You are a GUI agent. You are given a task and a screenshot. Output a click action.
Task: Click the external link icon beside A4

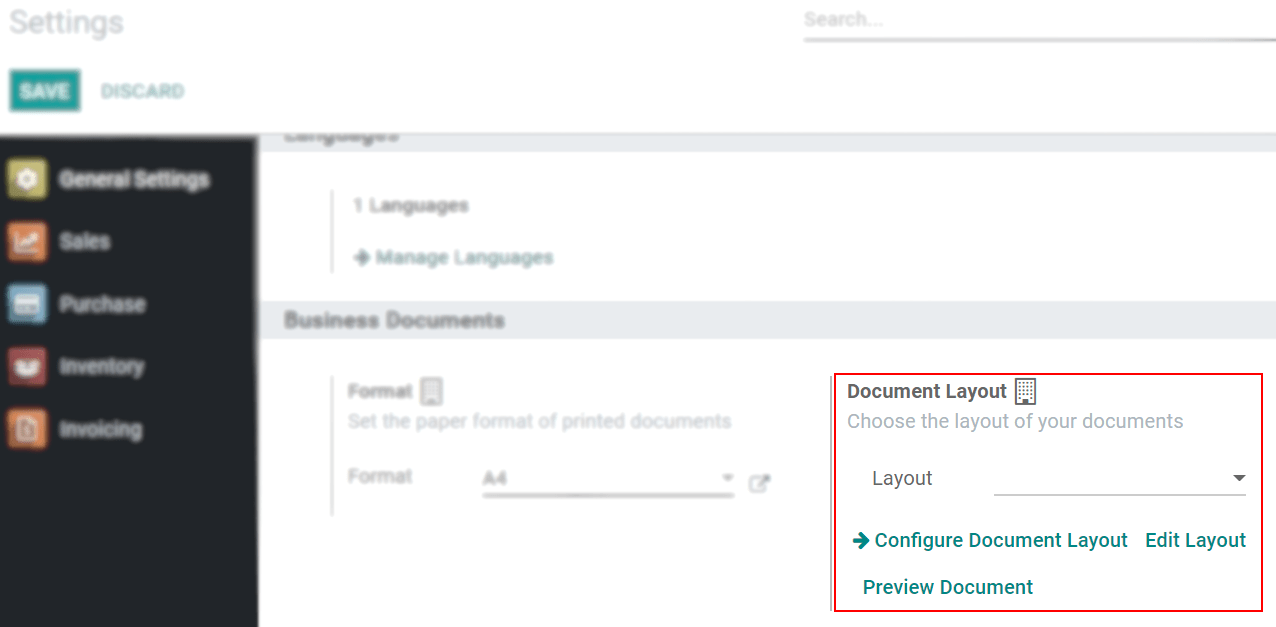(x=760, y=482)
